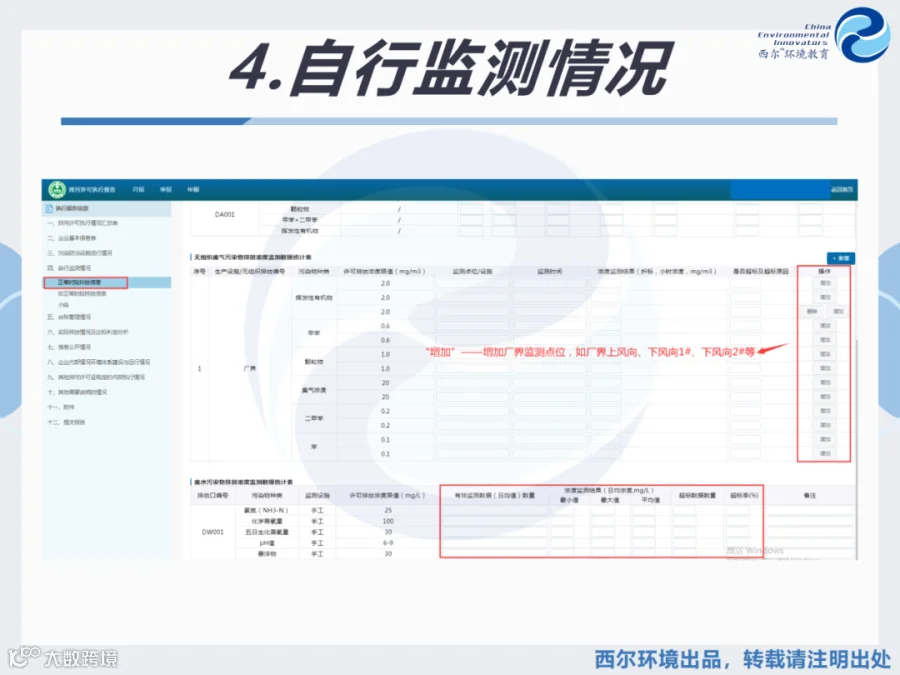This screenshot has width=900, height=675.
Task: Open 十二、提交报告 in sidebar
Action: click(x=66, y=422)
